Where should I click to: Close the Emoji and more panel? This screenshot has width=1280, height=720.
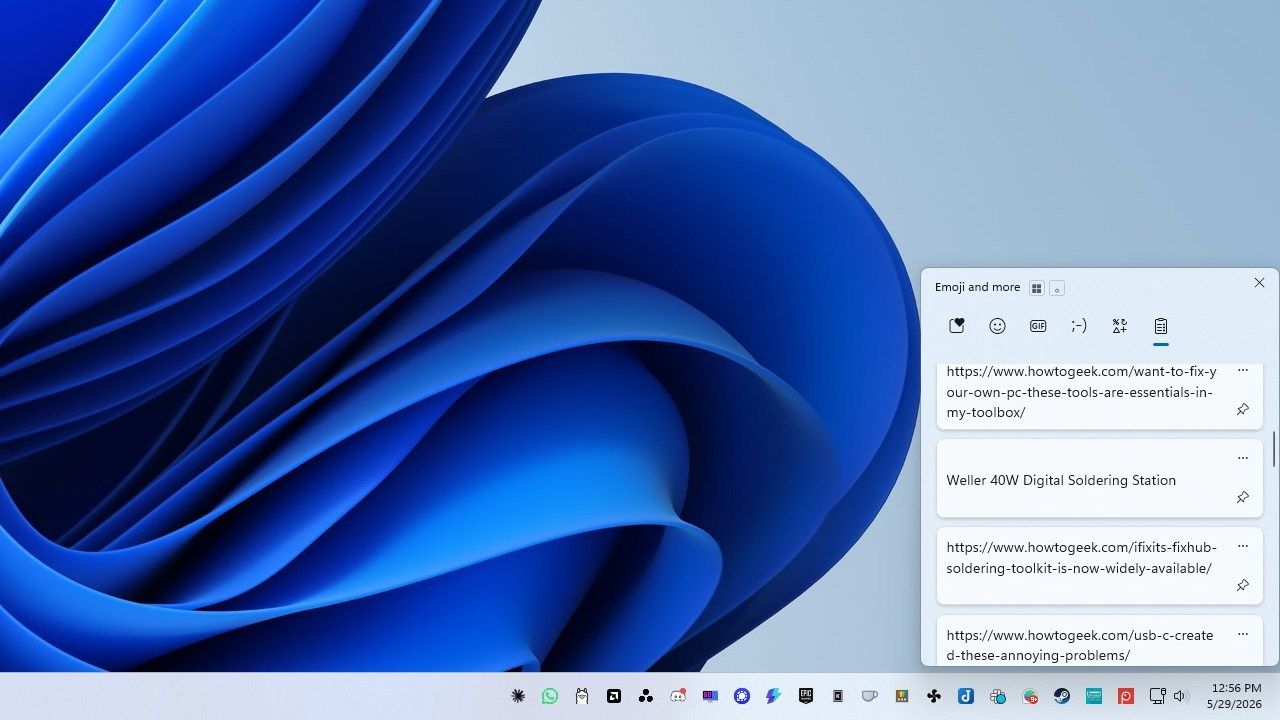click(x=1259, y=283)
